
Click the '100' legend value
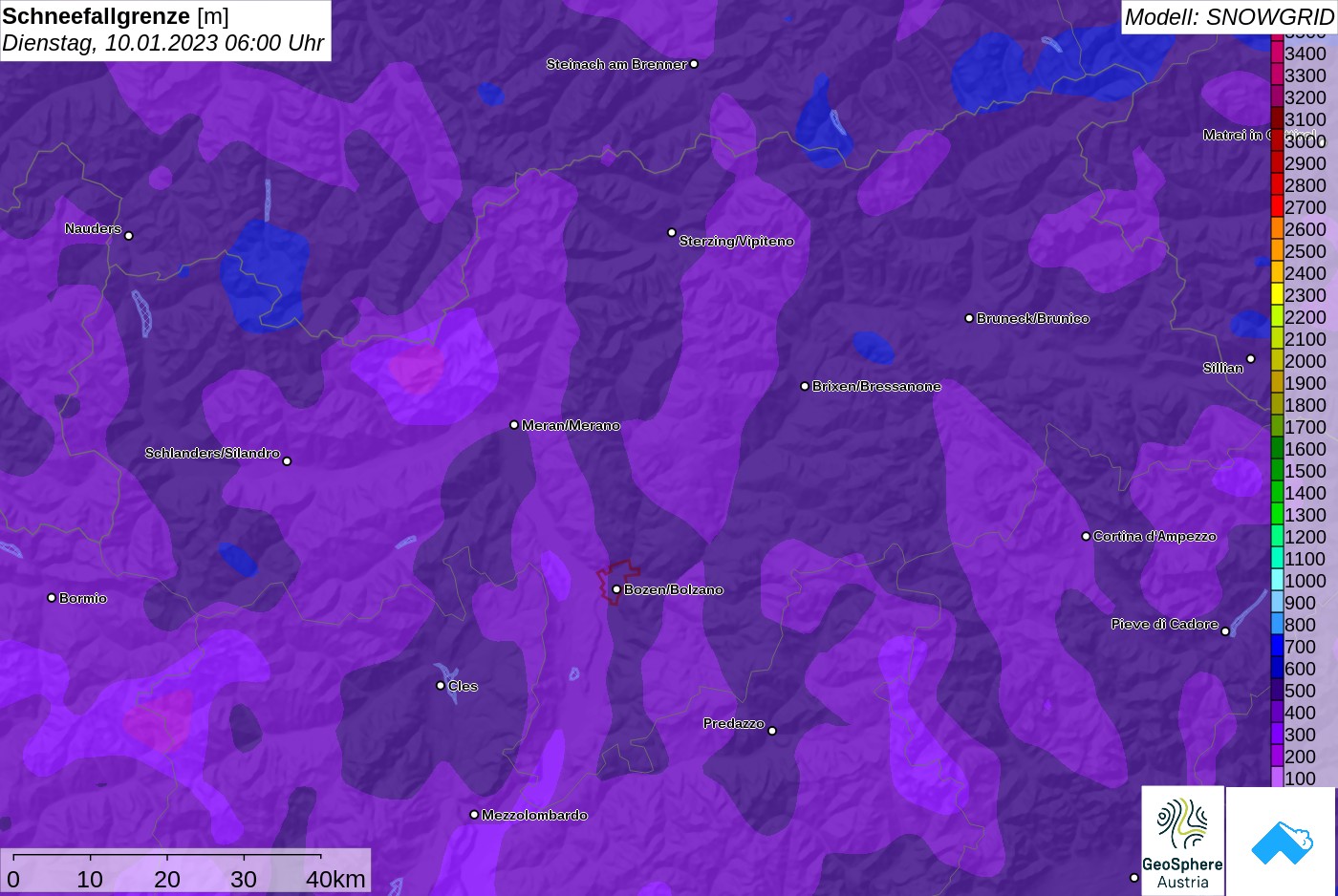[x=1301, y=779]
